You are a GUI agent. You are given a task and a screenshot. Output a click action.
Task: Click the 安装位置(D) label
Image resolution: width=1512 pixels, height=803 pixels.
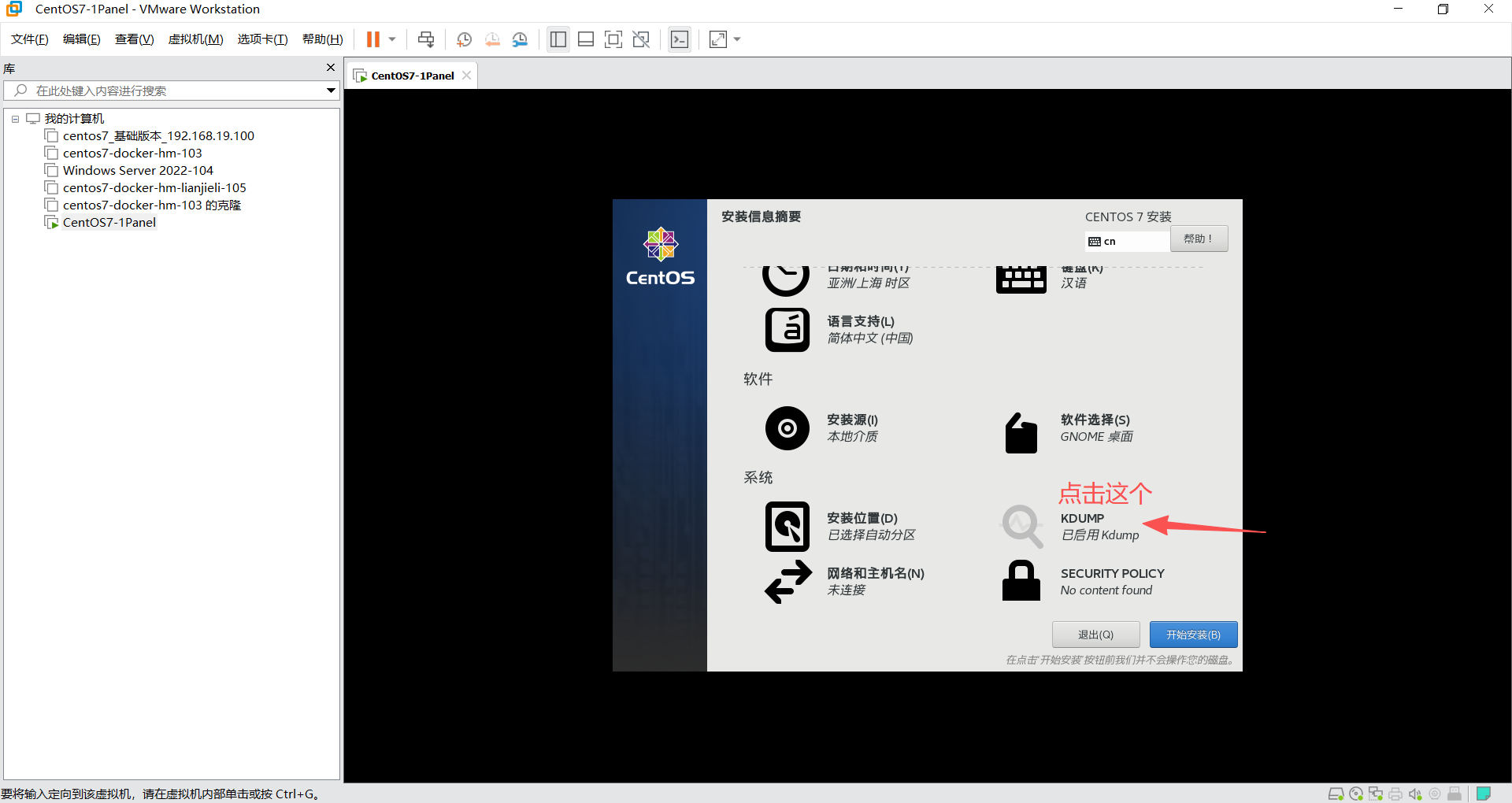click(x=862, y=518)
